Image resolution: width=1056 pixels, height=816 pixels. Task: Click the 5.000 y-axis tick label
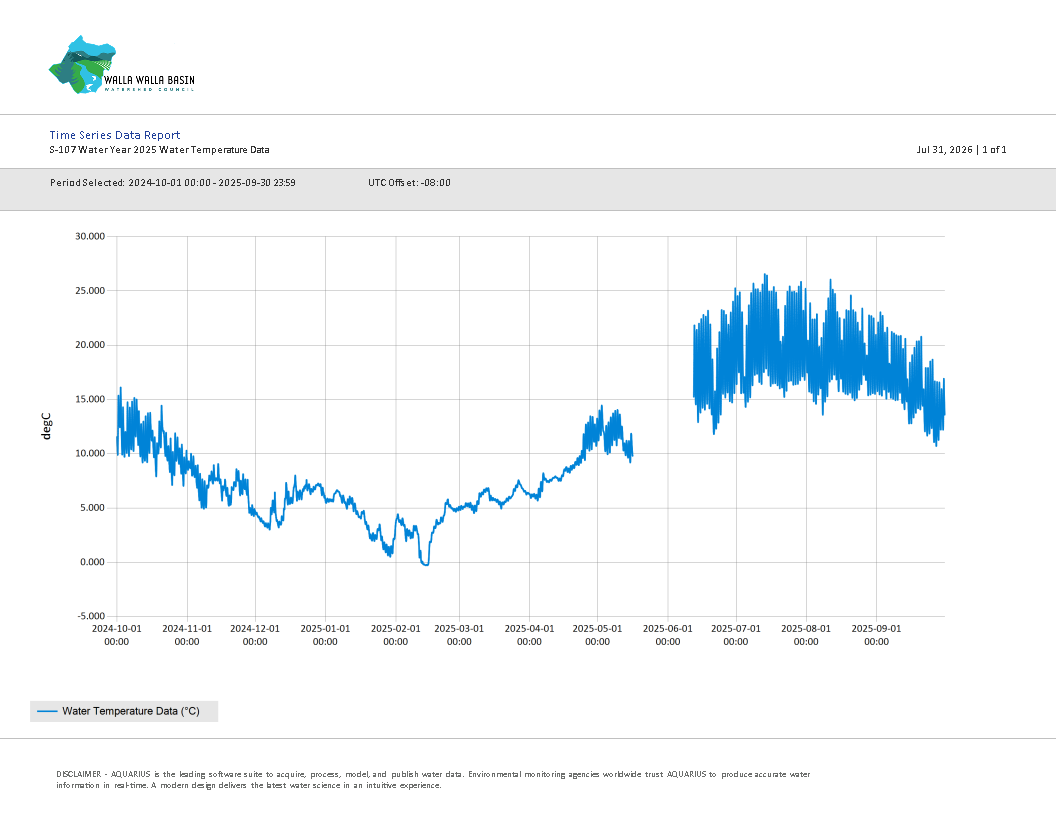(x=92, y=508)
